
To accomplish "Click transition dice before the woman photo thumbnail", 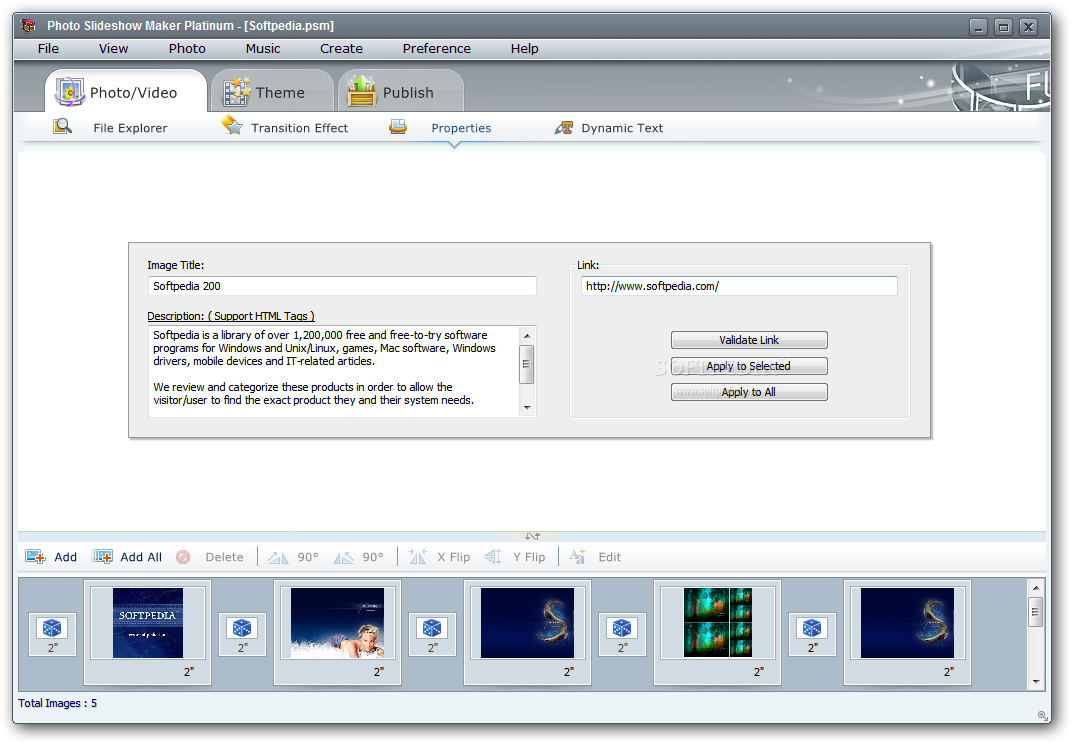I will tap(242, 628).
